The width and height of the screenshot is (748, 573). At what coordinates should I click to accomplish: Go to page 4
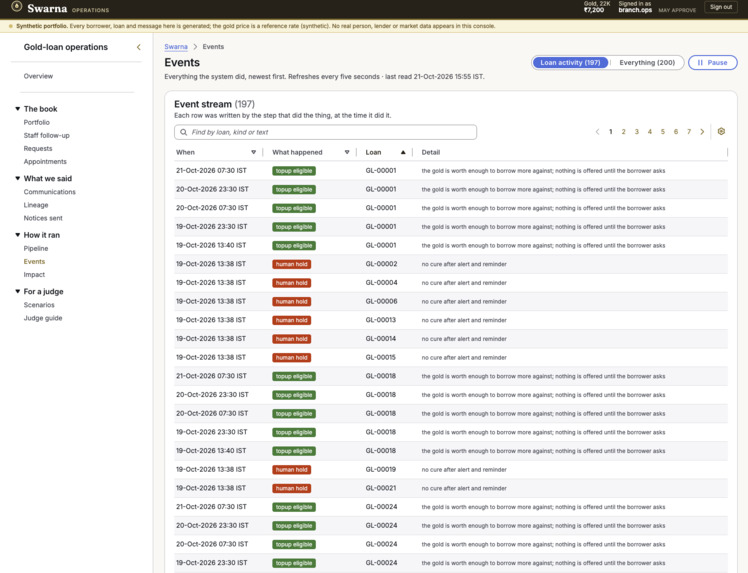coord(650,132)
